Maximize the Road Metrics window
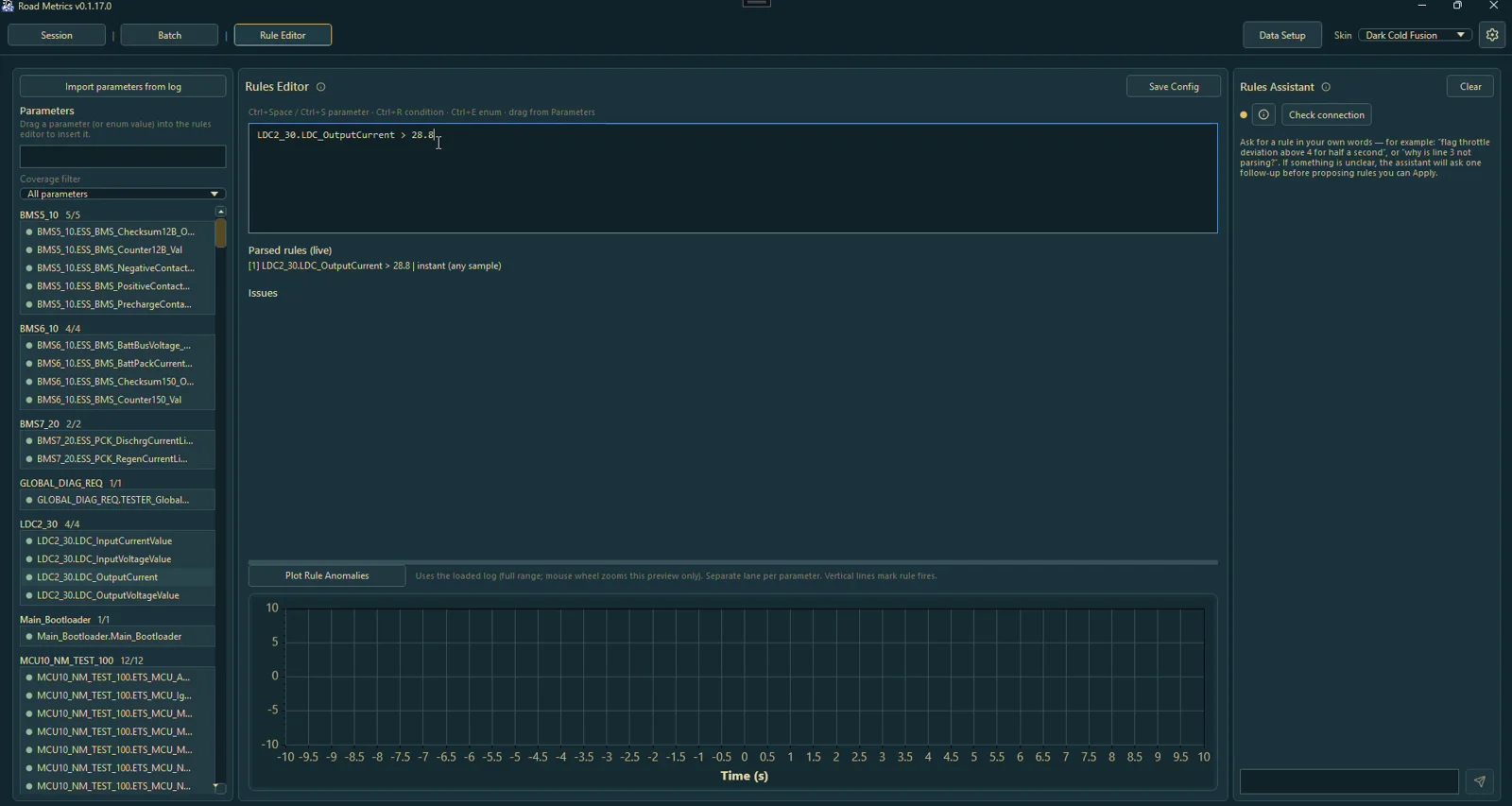The width and height of the screenshot is (1512, 806). [x=1457, y=6]
